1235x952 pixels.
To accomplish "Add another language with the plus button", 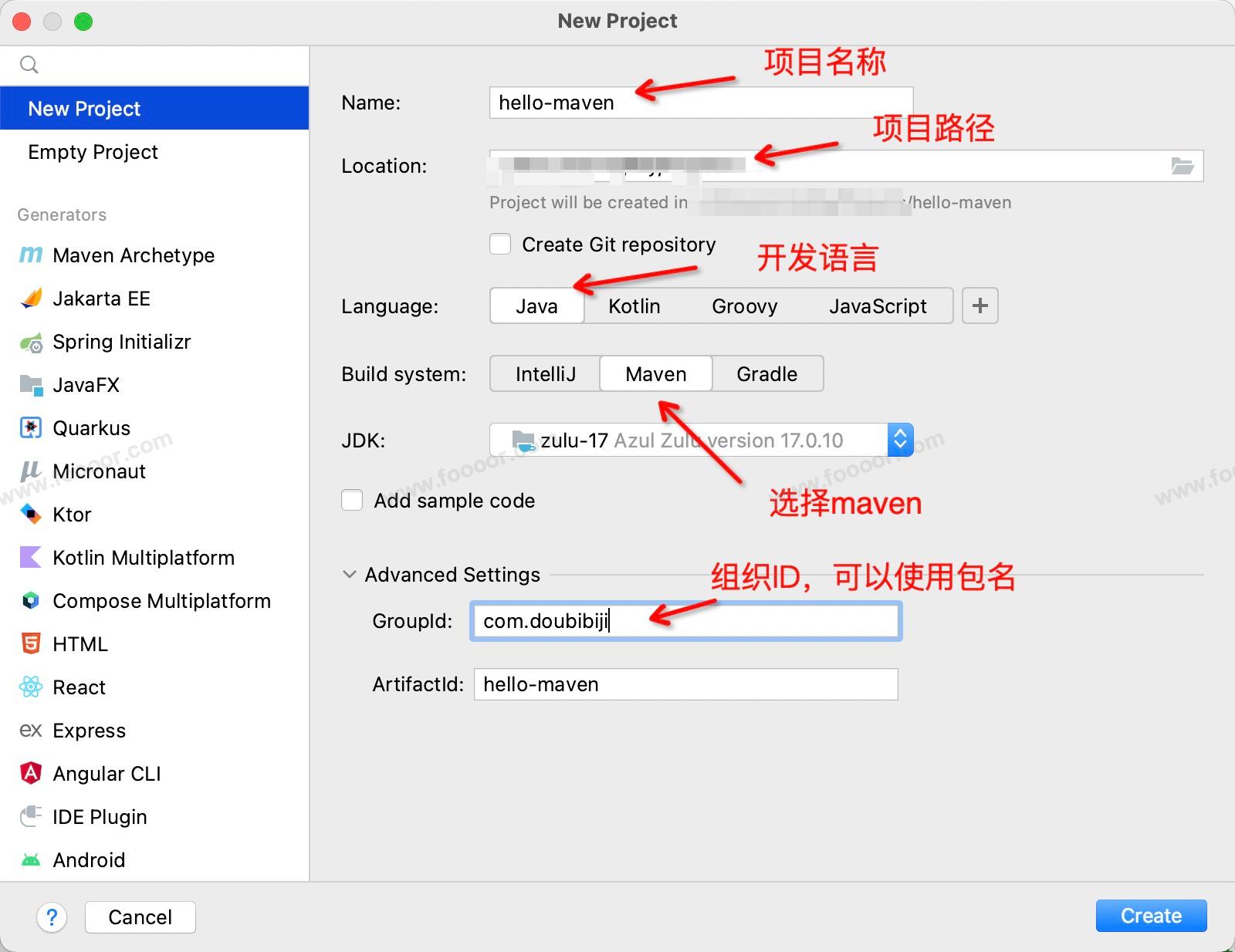I will [980, 306].
